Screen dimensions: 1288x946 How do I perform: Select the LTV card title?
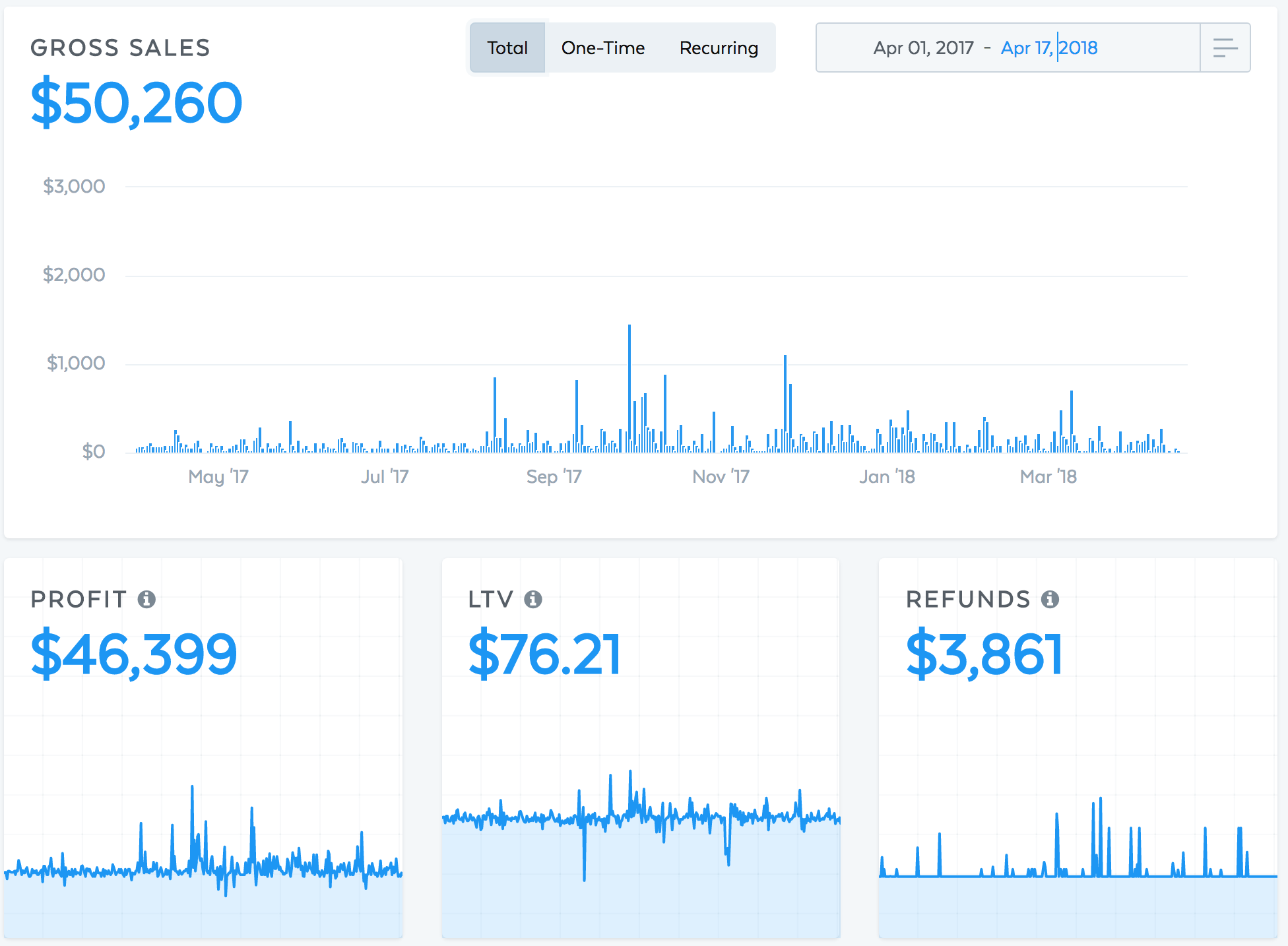coord(491,599)
